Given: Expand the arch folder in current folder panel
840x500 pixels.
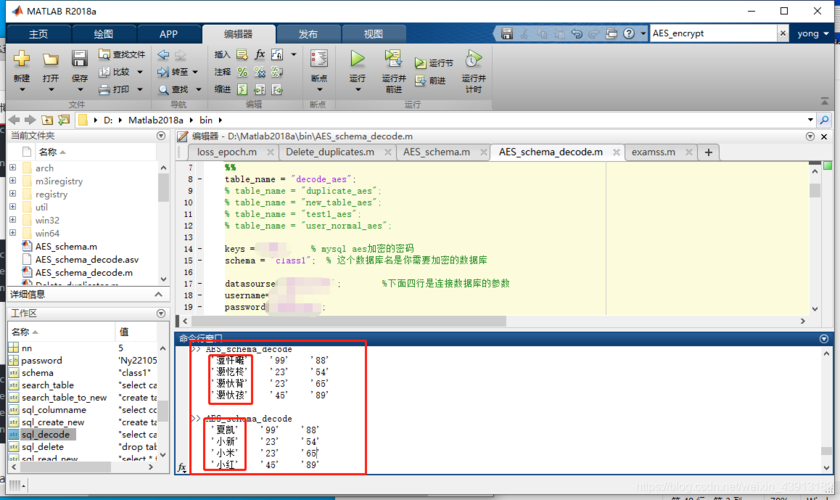Looking at the screenshot, I should point(12,168).
